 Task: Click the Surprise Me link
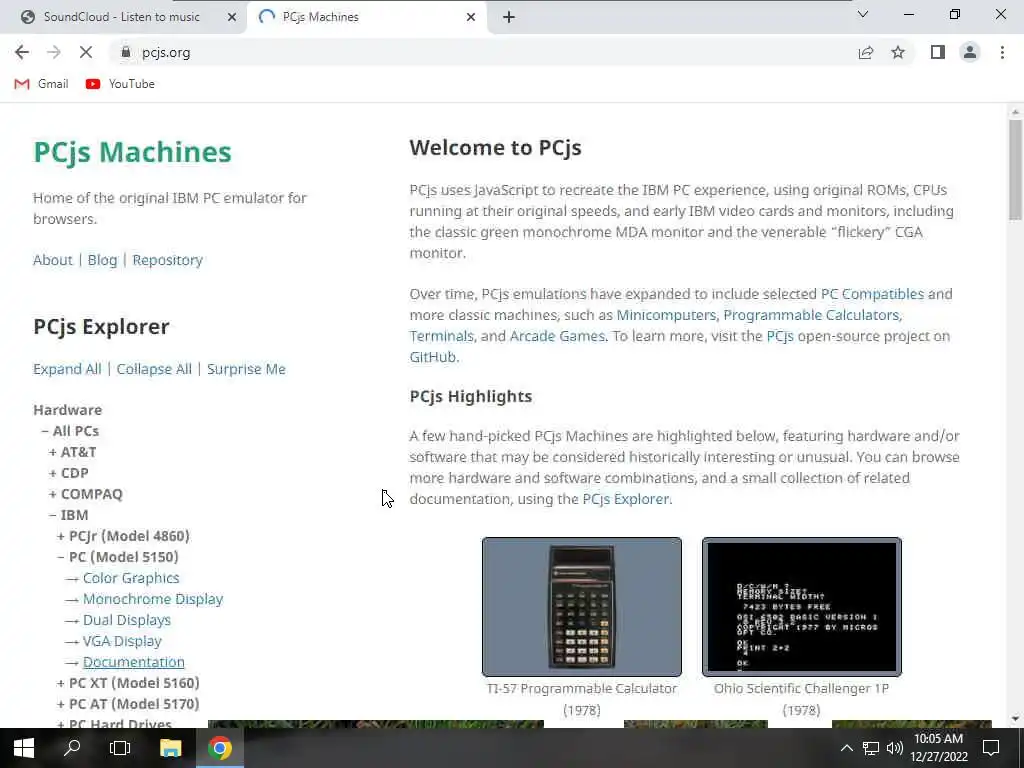pyautogui.click(x=246, y=369)
